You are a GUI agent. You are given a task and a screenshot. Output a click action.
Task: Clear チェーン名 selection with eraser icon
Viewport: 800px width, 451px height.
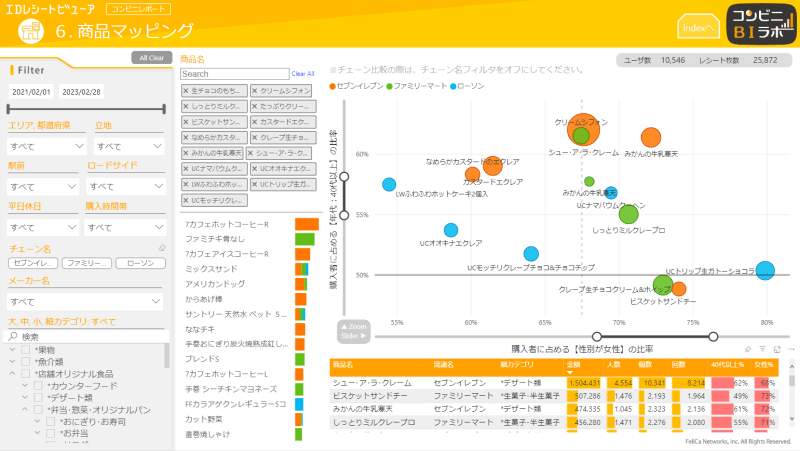(x=162, y=248)
